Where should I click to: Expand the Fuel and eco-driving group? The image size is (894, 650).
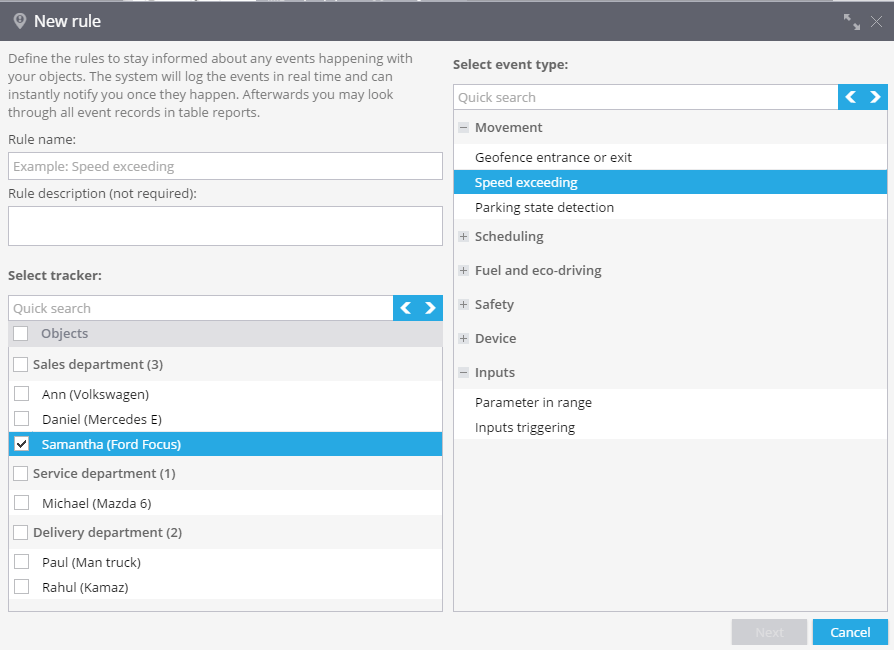click(x=464, y=271)
